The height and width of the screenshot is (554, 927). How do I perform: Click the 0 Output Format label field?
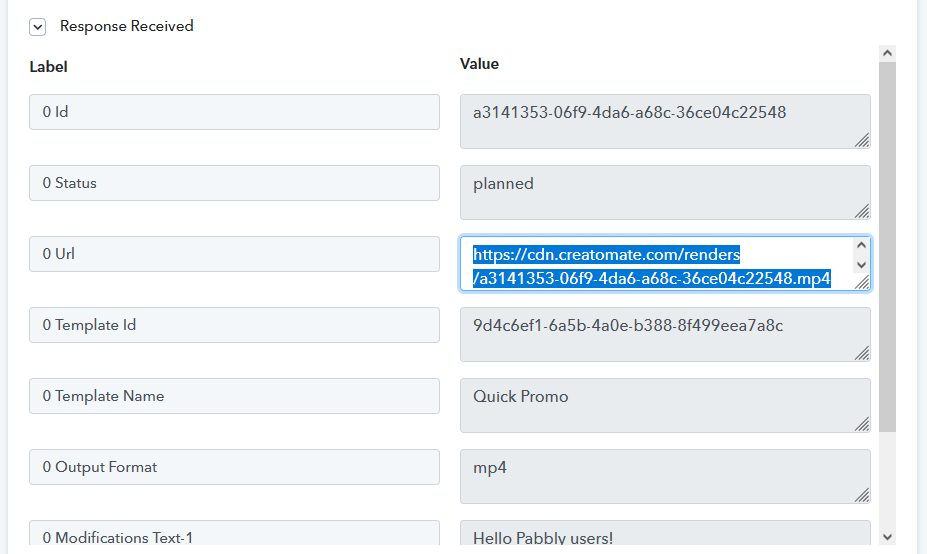(x=234, y=467)
